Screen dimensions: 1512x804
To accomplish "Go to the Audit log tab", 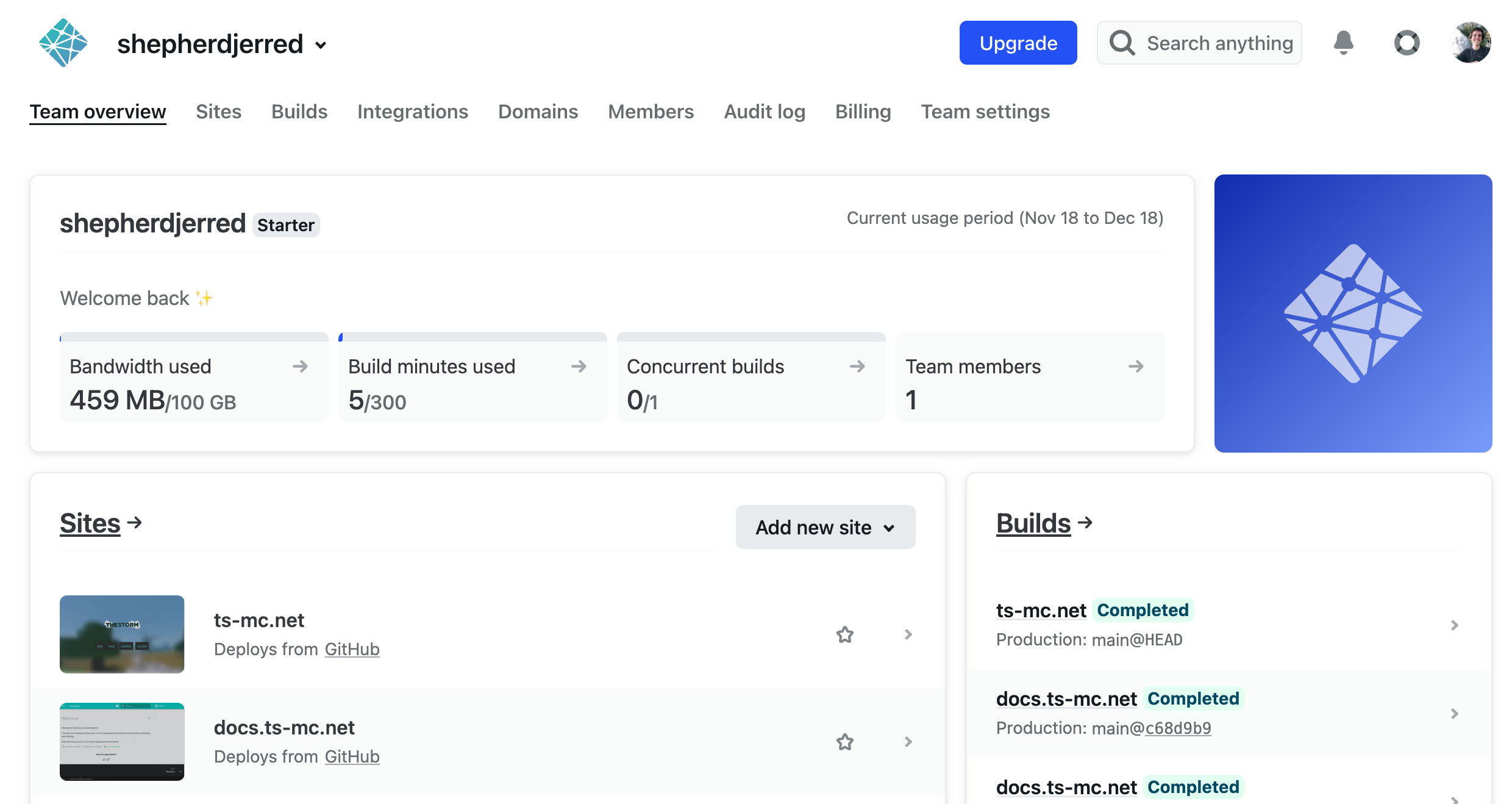I will 765,112.
